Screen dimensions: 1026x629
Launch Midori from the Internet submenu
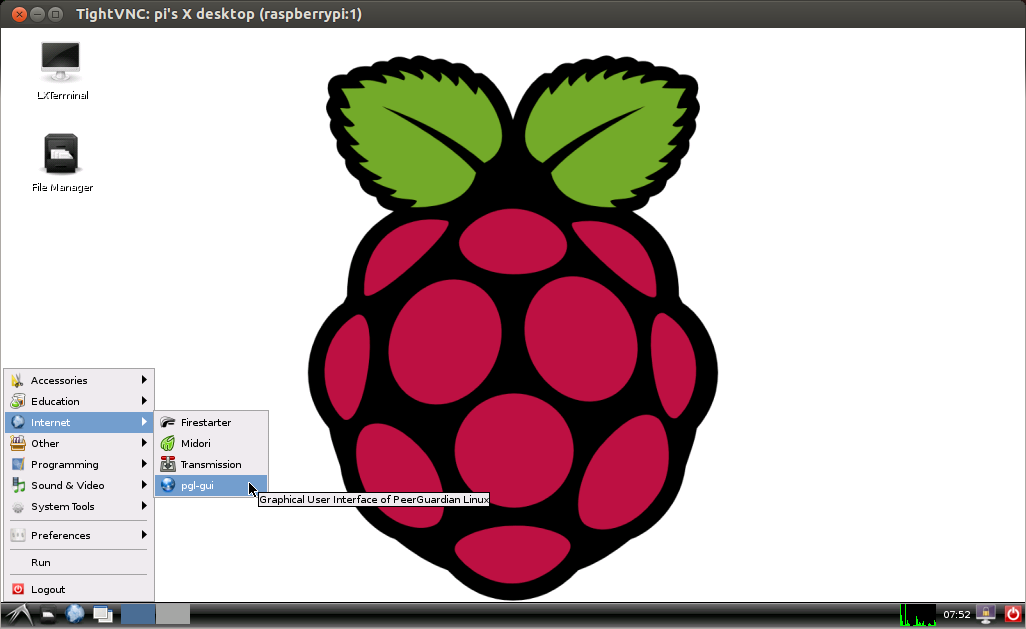[196, 443]
